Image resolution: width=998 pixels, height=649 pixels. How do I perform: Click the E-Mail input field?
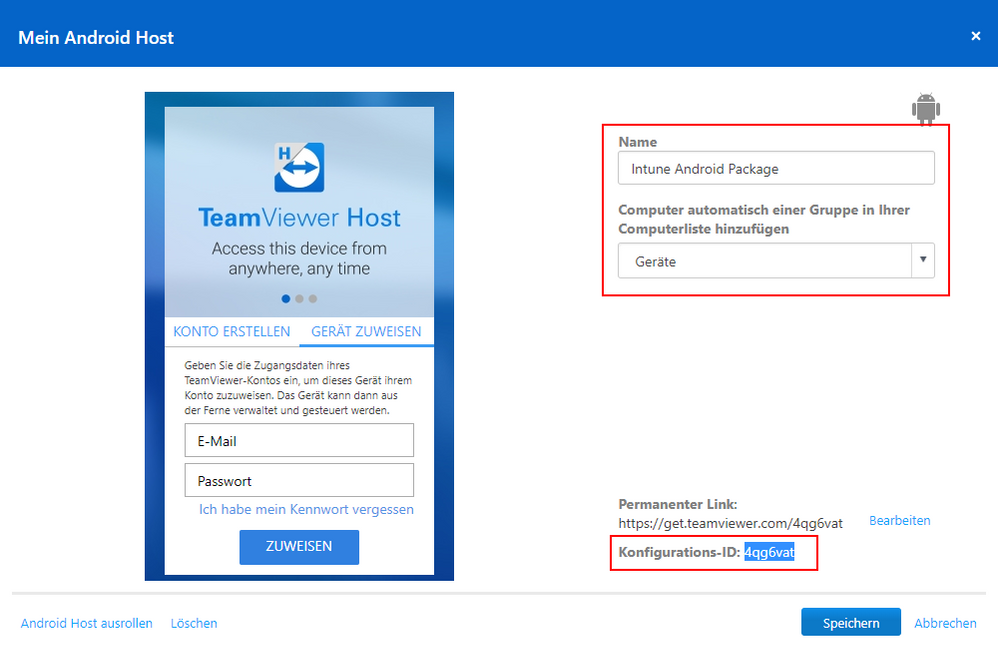point(299,440)
